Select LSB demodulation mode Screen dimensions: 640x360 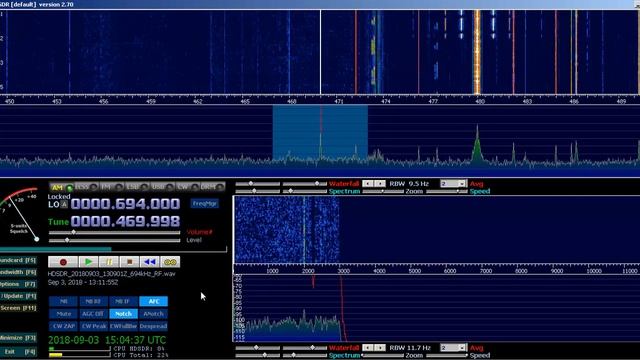[x=137, y=187]
